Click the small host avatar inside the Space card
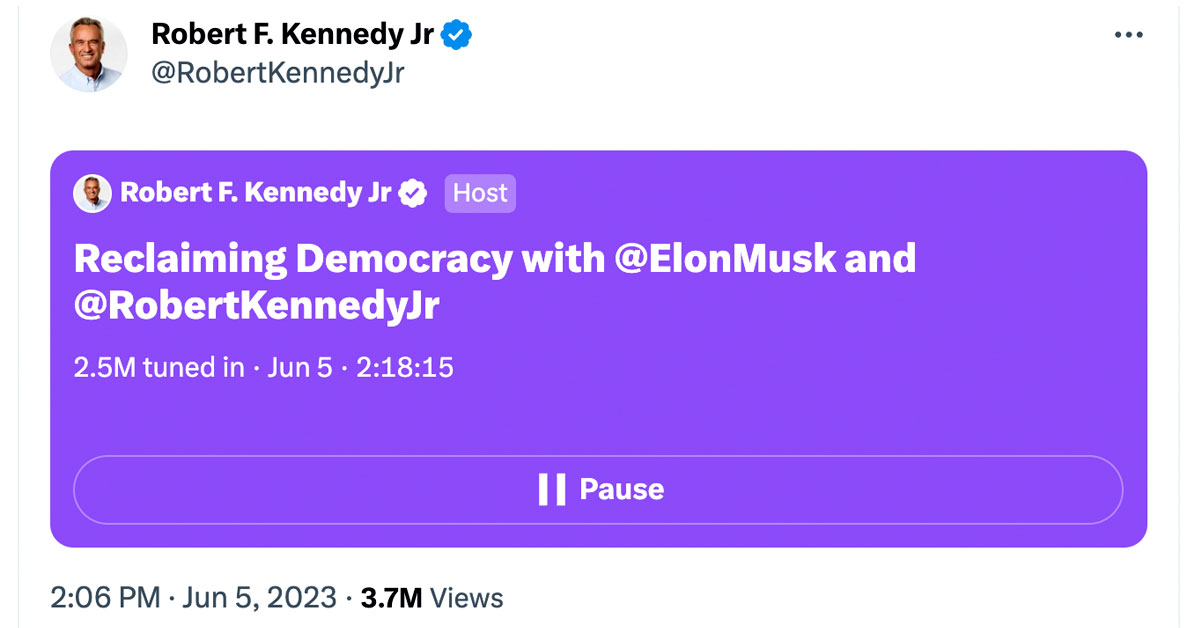 (92, 193)
